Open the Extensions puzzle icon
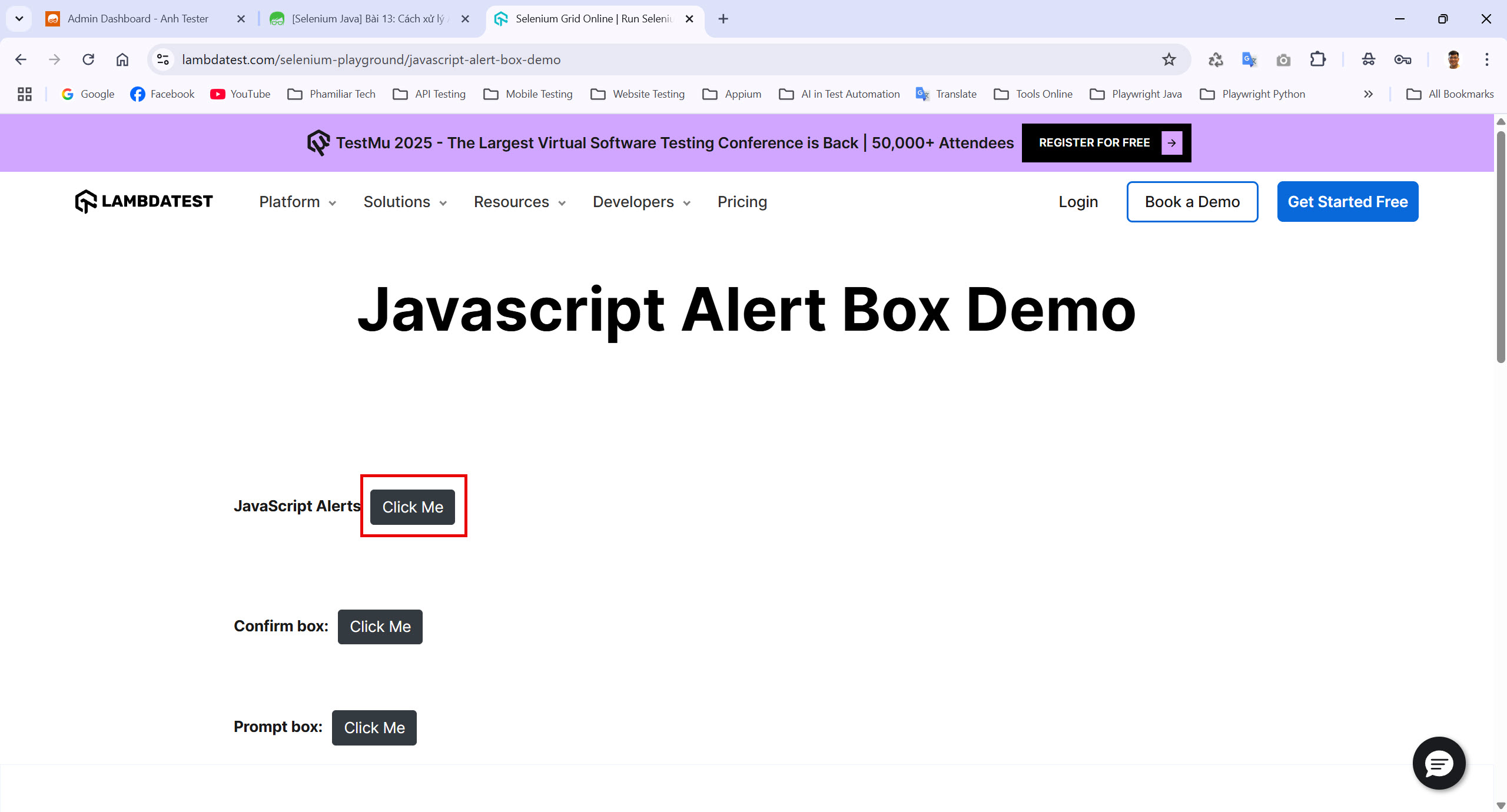1507x812 pixels. coord(1318,59)
